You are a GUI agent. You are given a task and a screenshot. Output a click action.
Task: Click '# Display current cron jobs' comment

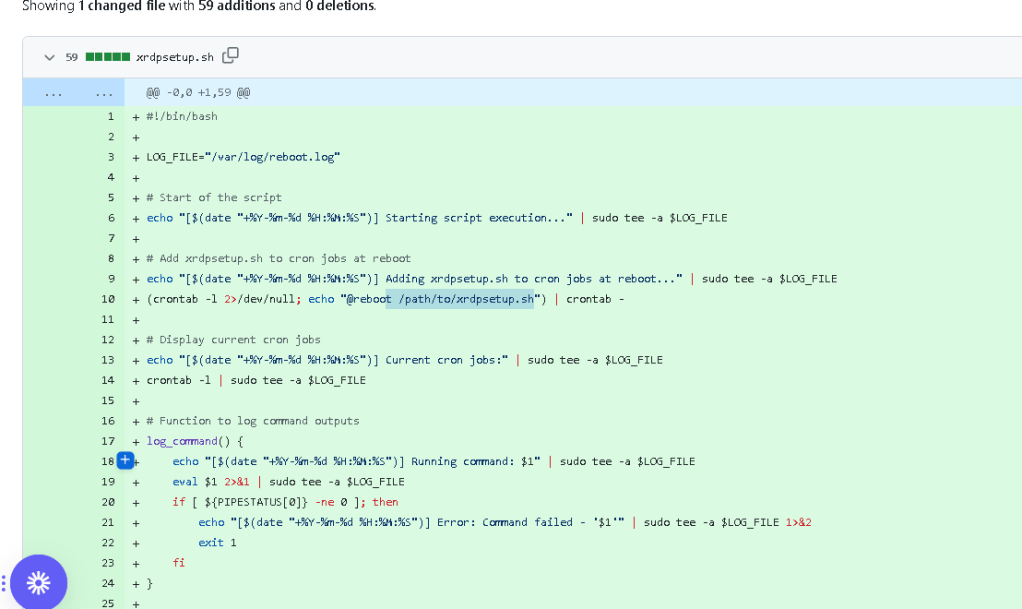(x=233, y=340)
